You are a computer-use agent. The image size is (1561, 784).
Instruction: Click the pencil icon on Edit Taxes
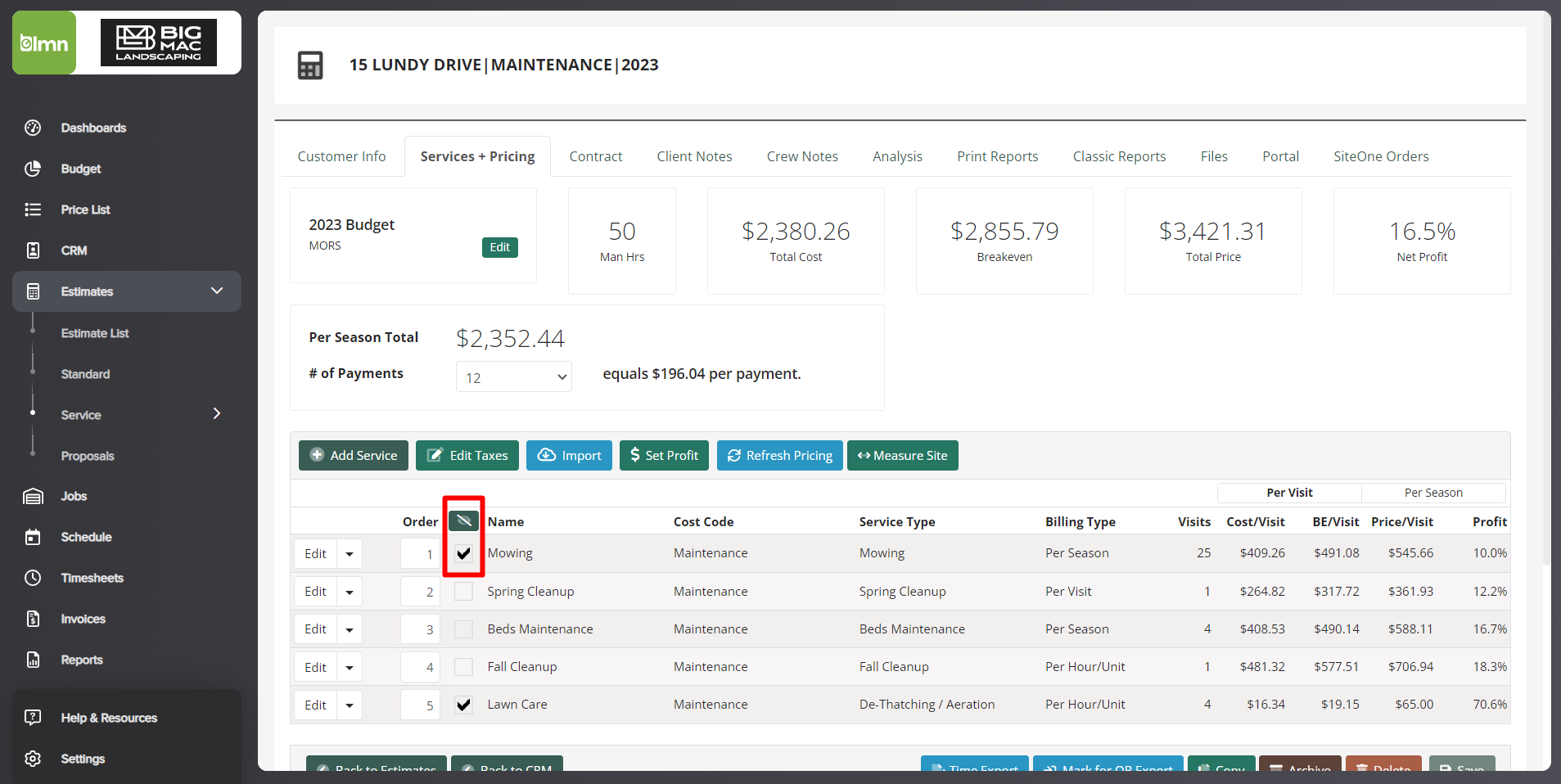(435, 455)
